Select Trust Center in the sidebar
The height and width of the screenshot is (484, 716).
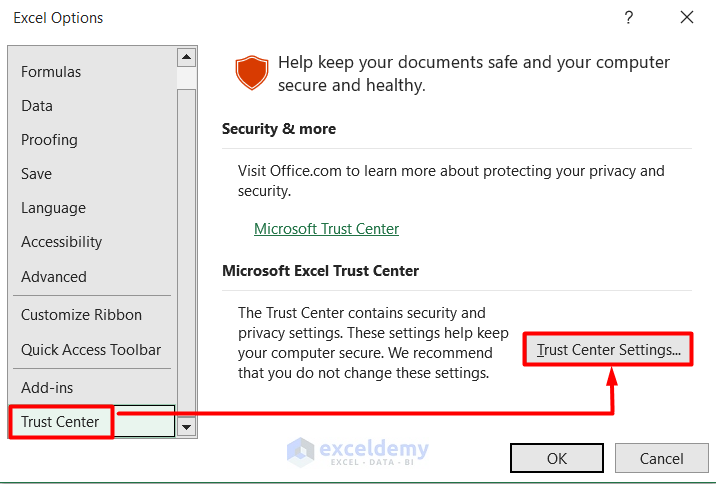click(x=60, y=422)
